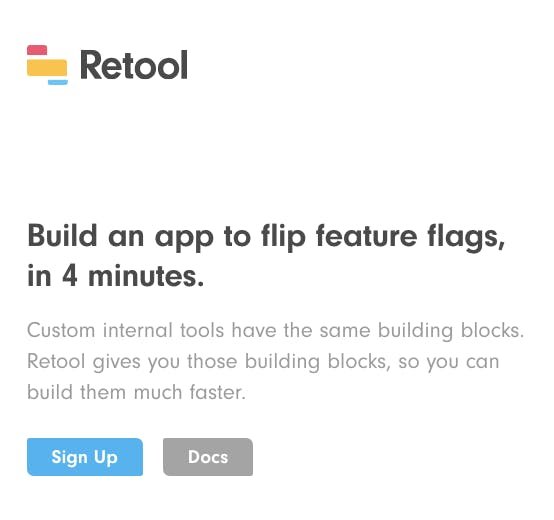
Task: Open the Docs button
Action: [208, 457]
